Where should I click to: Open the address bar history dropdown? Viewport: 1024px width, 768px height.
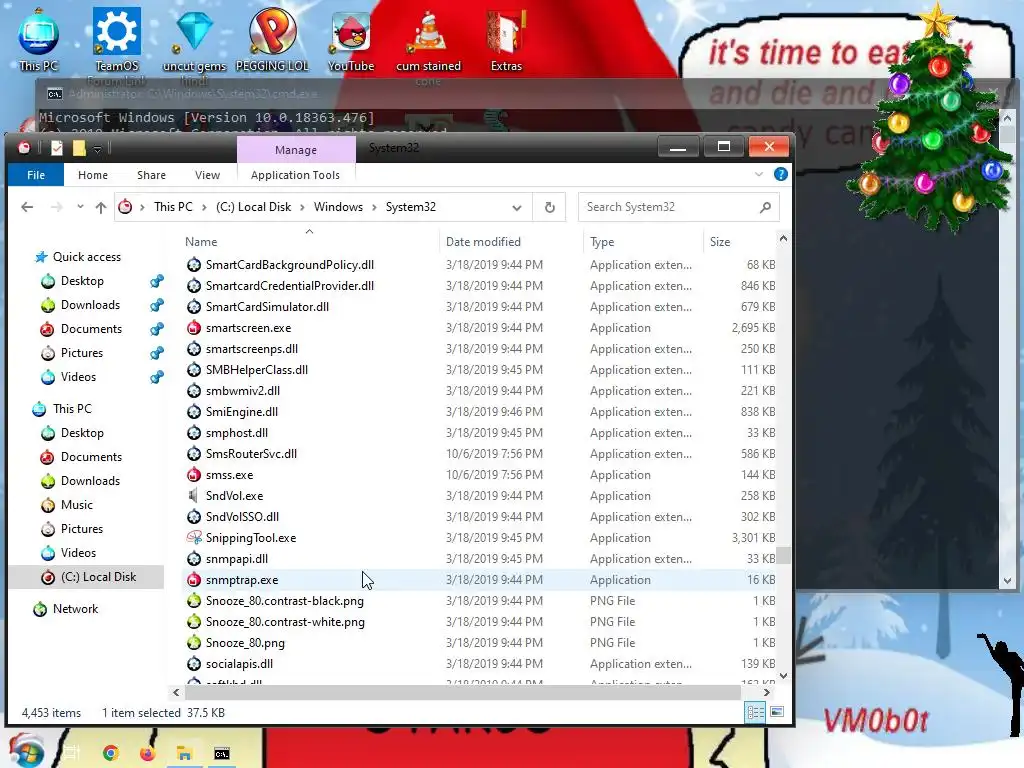tap(517, 208)
